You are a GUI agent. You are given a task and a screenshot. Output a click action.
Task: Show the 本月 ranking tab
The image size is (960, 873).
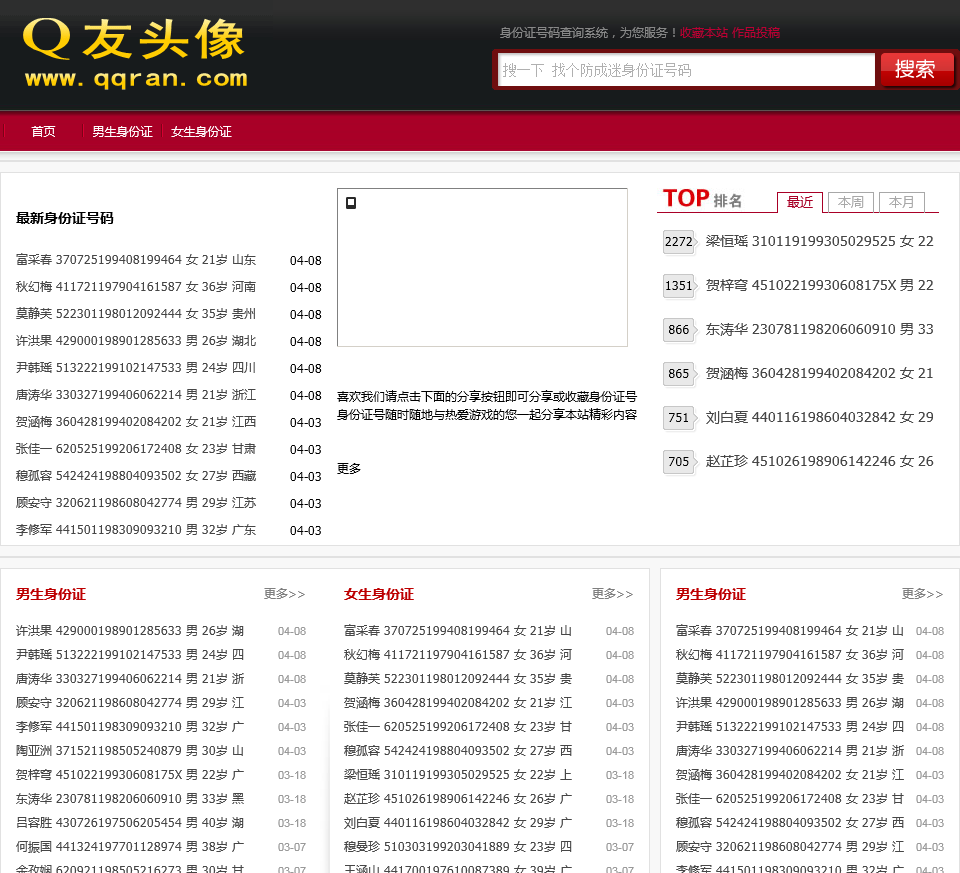coord(902,202)
